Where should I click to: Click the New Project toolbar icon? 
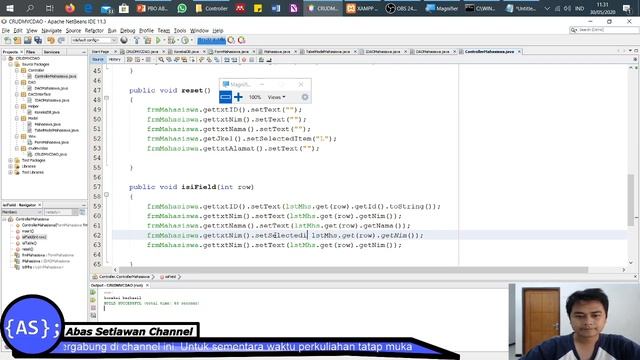point(17,40)
